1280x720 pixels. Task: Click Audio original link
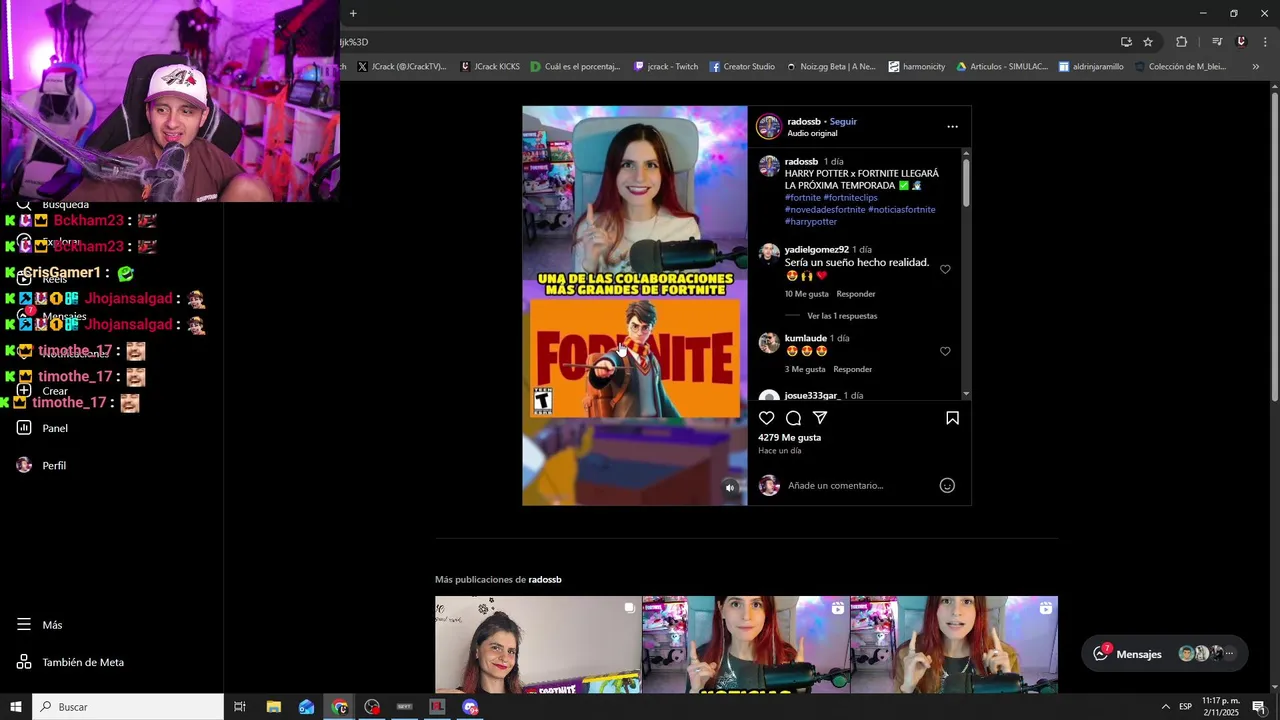pos(812,133)
